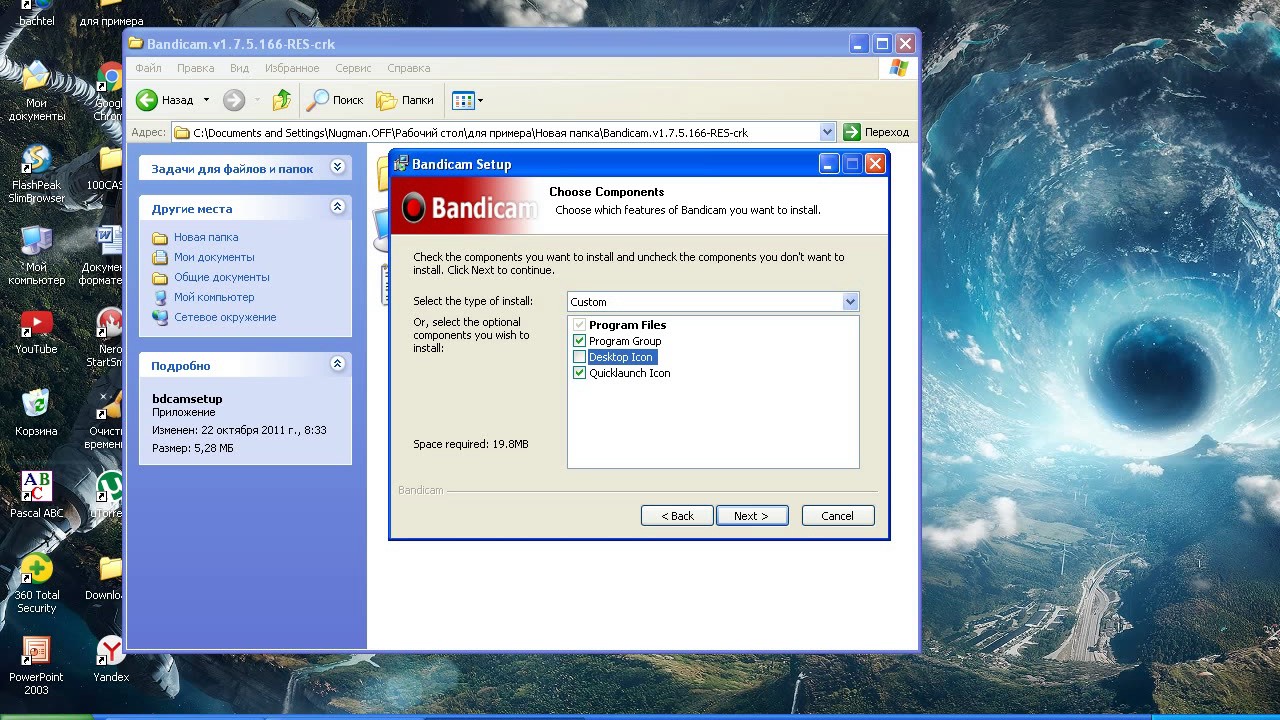Open the Сервис menu
This screenshot has width=1280, height=720.
pyautogui.click(x=353, y=68)
